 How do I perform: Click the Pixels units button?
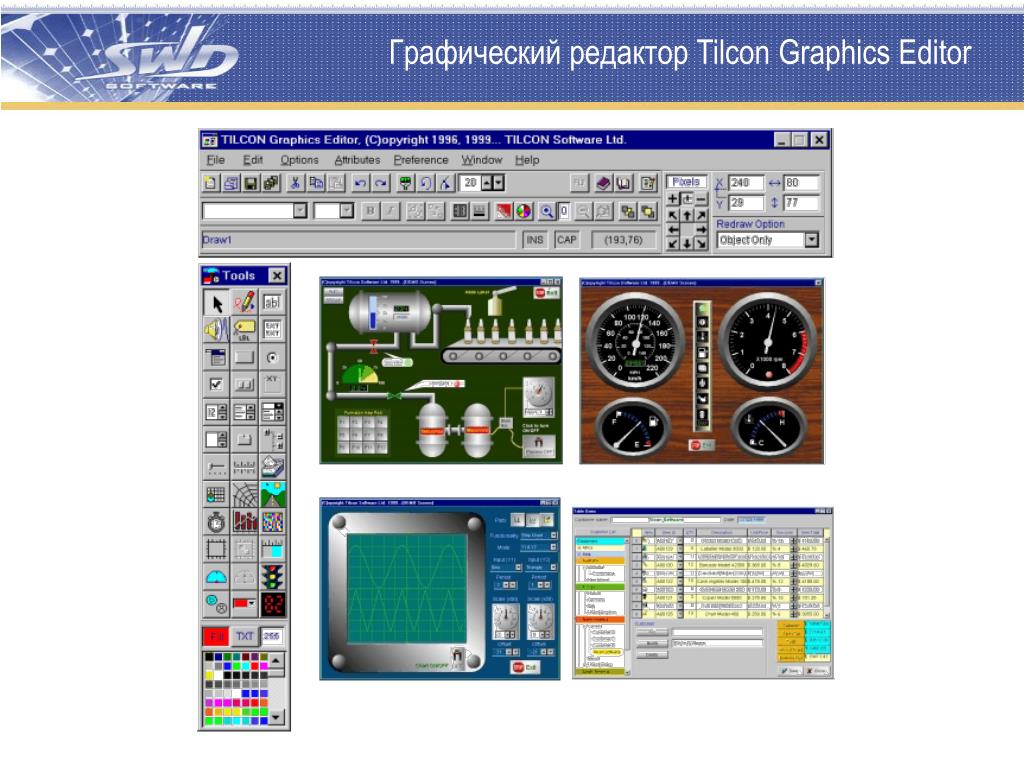[686, 182]
